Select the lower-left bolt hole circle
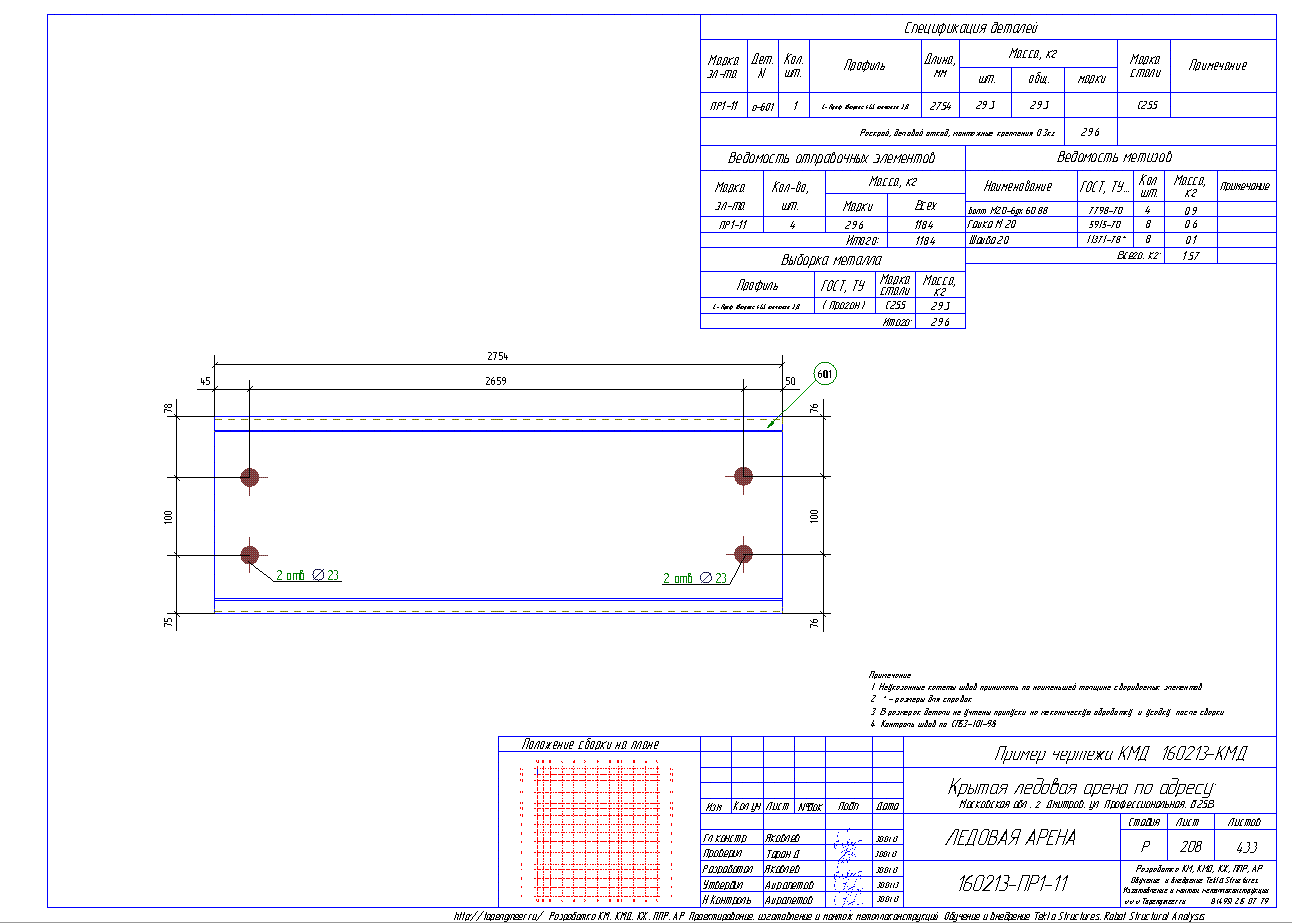1292x923 pixels. (x=250, y=554)
